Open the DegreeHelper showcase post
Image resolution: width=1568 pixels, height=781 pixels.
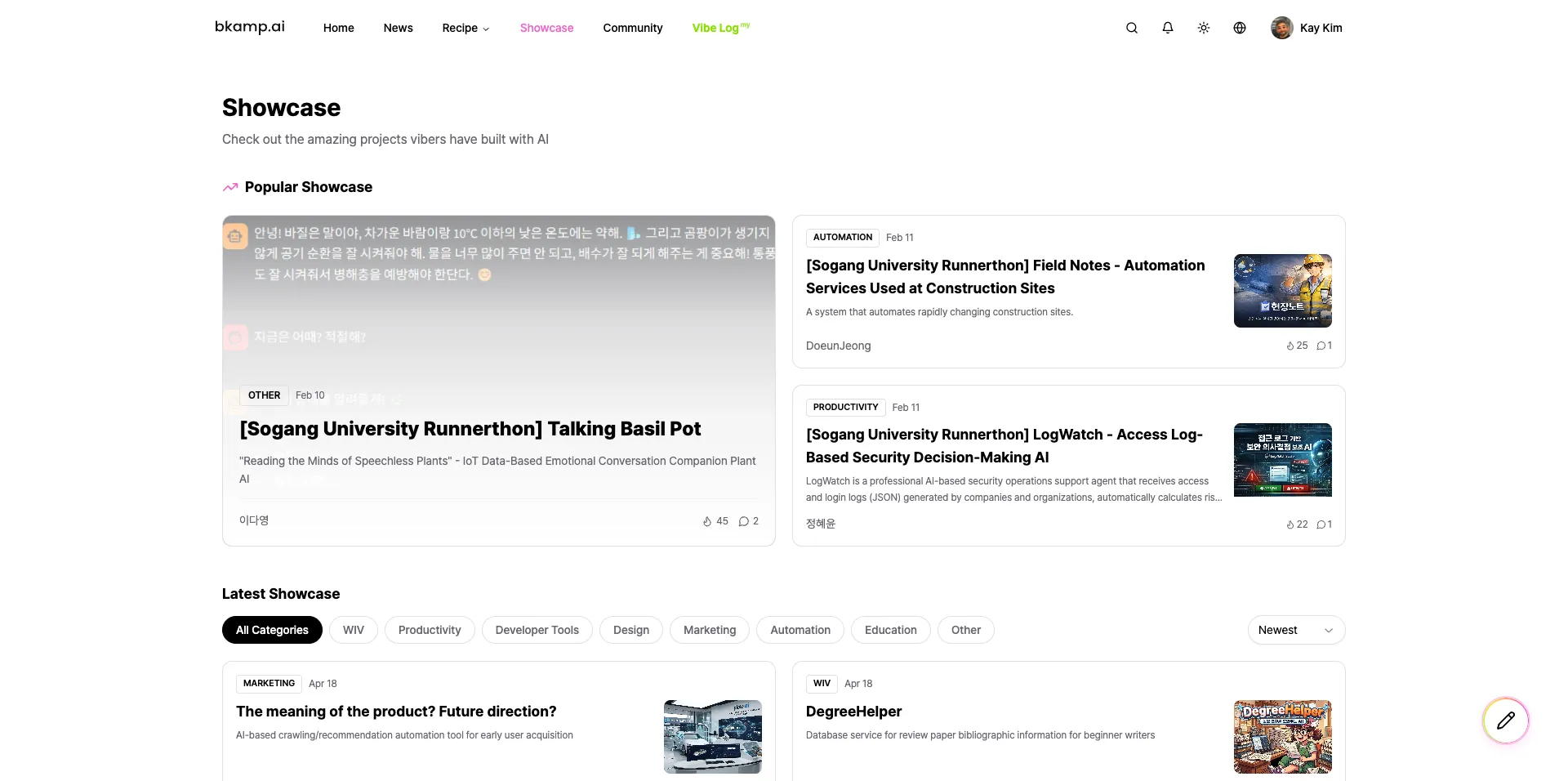[x=853, y=712]
